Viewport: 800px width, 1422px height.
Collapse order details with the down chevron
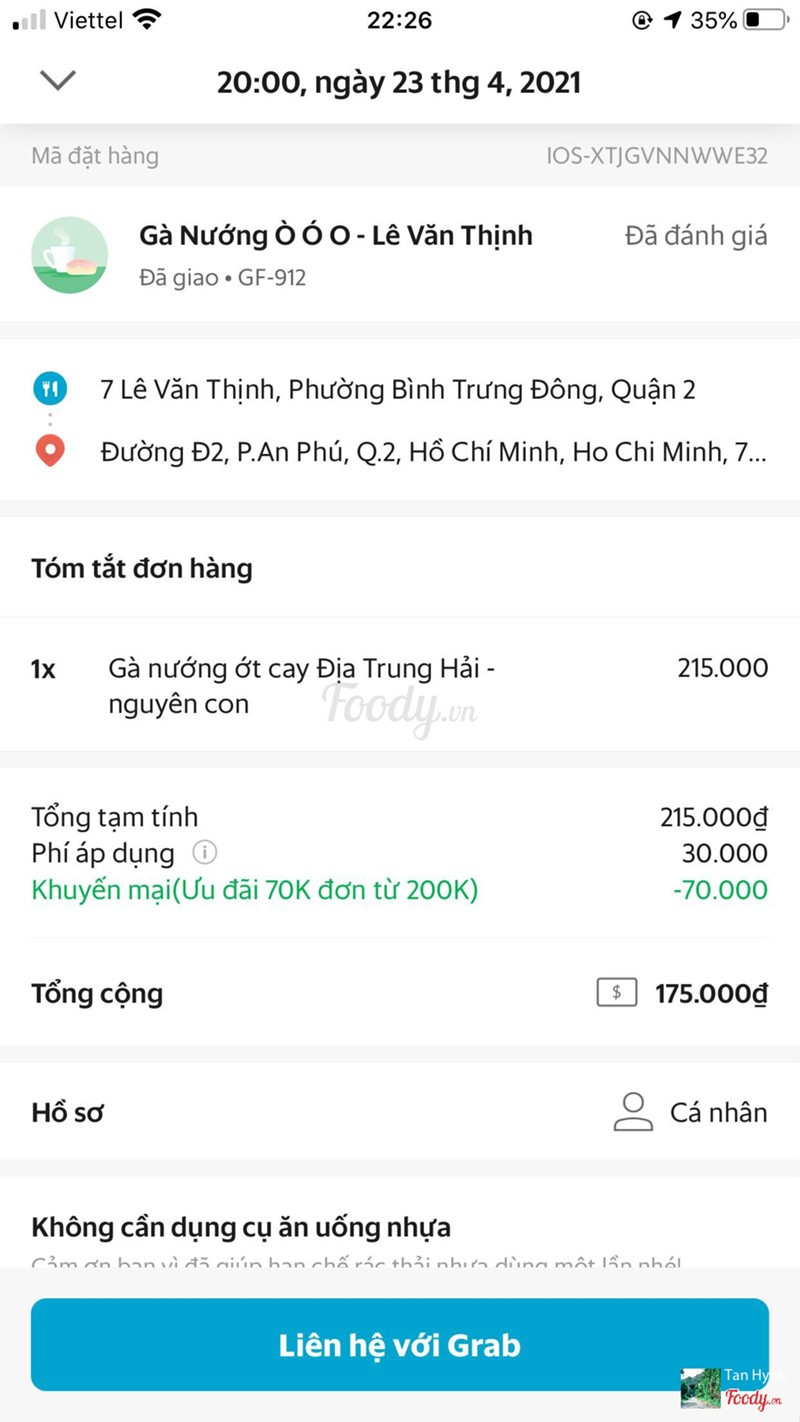[x=58, y=80]
